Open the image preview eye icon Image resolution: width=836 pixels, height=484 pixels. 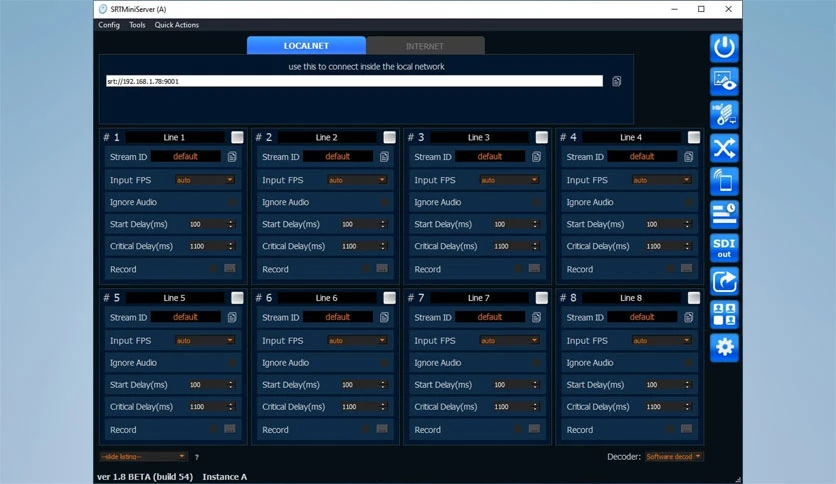[724, 81]
